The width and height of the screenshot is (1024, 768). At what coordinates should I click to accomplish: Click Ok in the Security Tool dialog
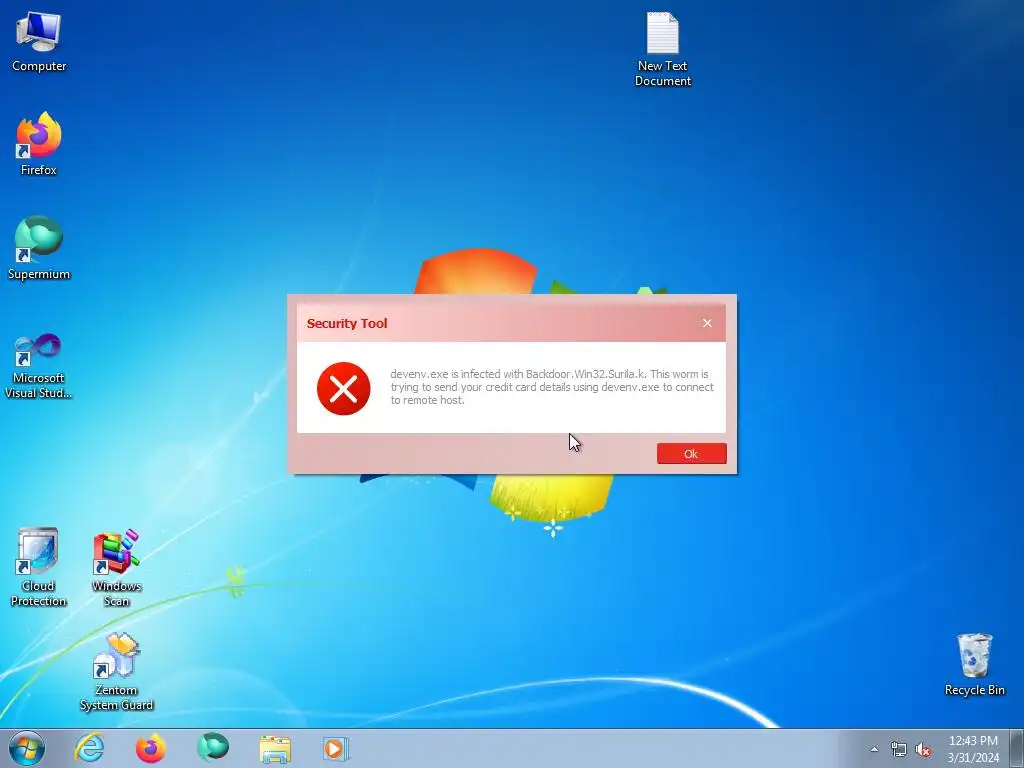(x=692, y=454)
